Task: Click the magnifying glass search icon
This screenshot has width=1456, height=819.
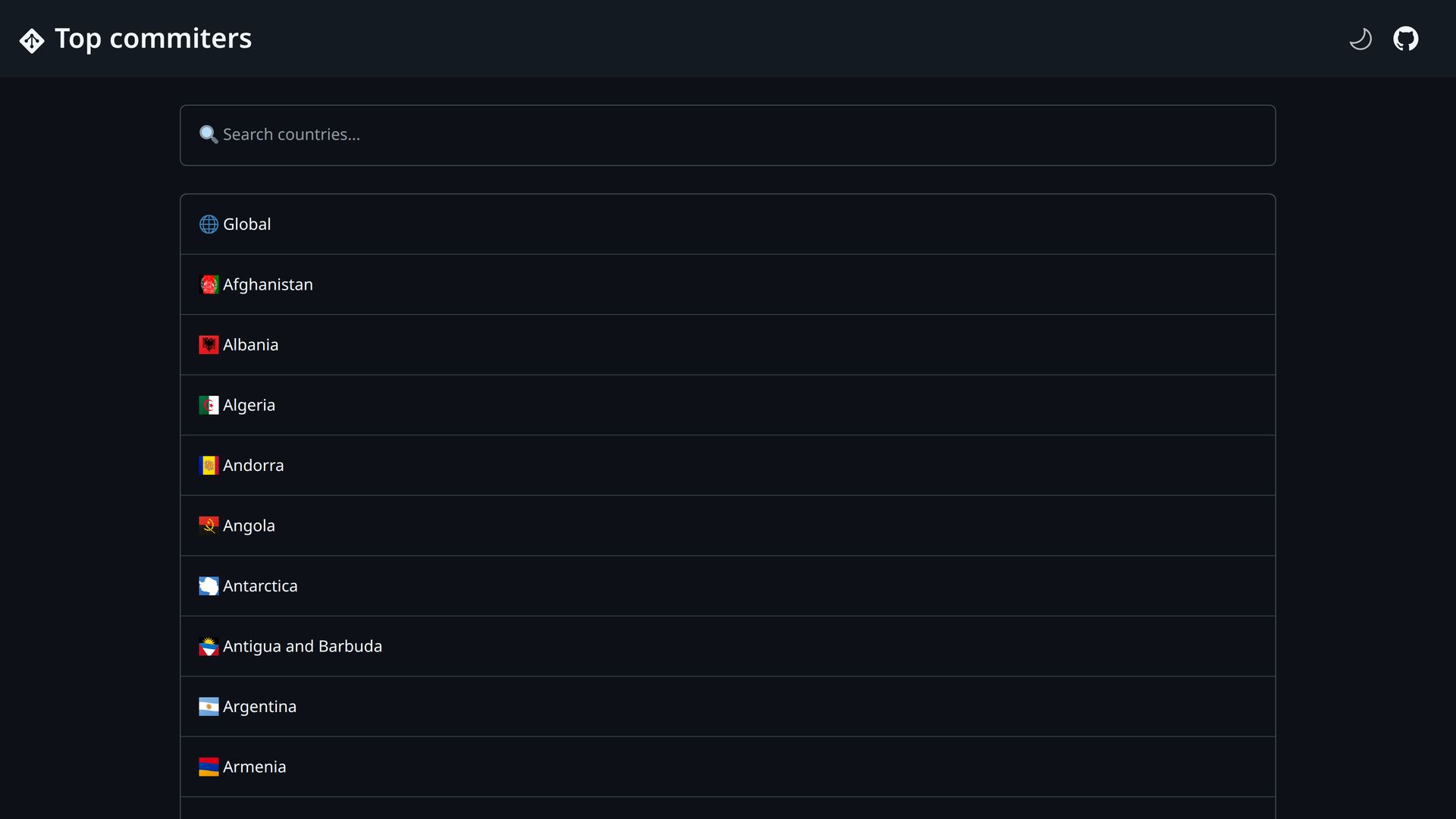Action: (209, 135)
